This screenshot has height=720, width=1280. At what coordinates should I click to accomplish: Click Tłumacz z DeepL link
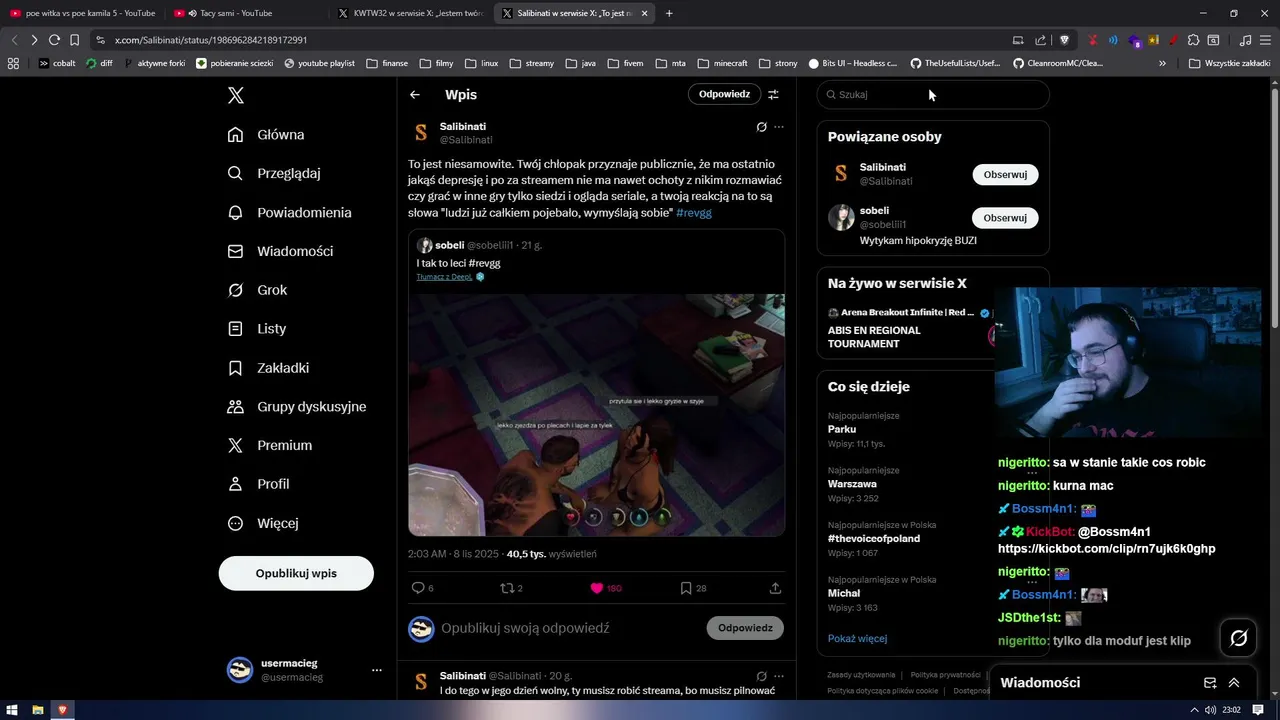pos(445,277)
